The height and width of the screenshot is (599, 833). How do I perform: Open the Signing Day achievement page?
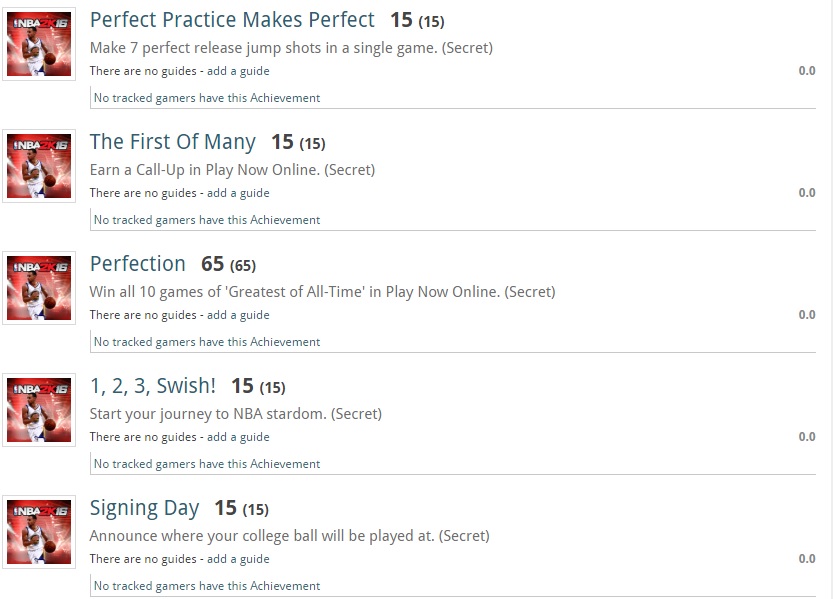click(x=143, y=508)
